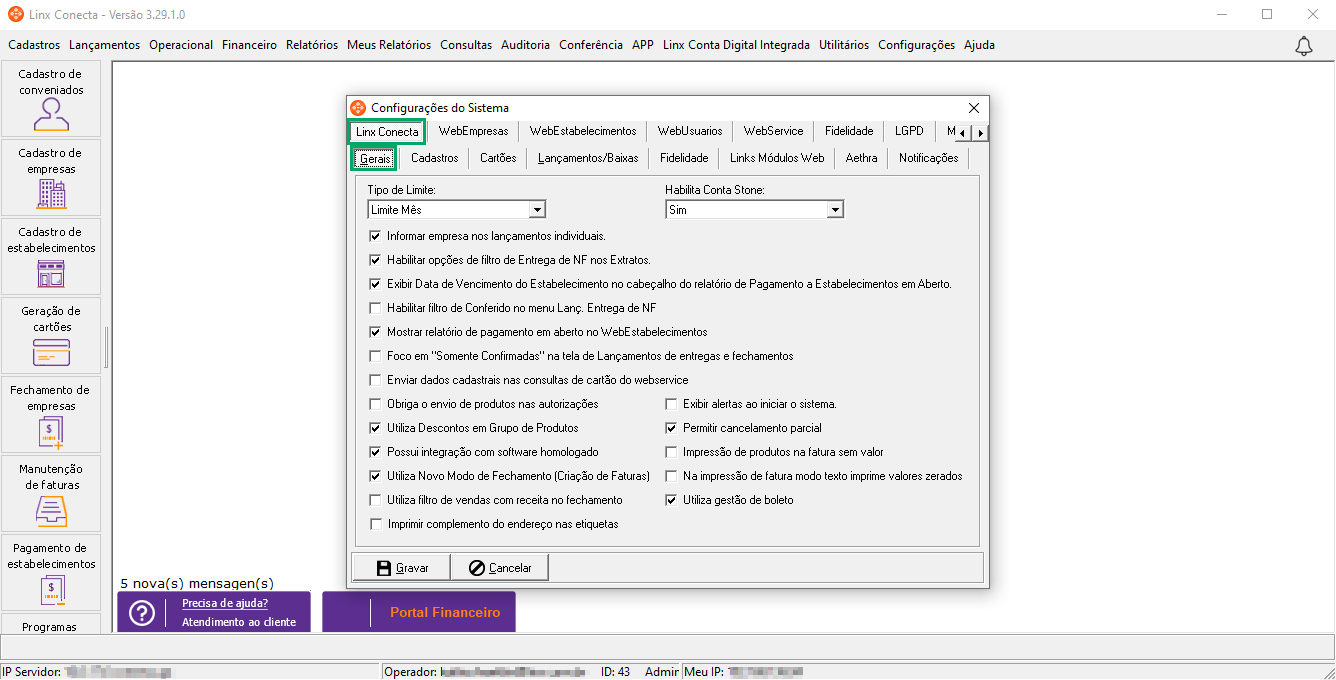1336x680 pixels.
Task: Select the Cartões sub-tab
Action: coord(498,158)
